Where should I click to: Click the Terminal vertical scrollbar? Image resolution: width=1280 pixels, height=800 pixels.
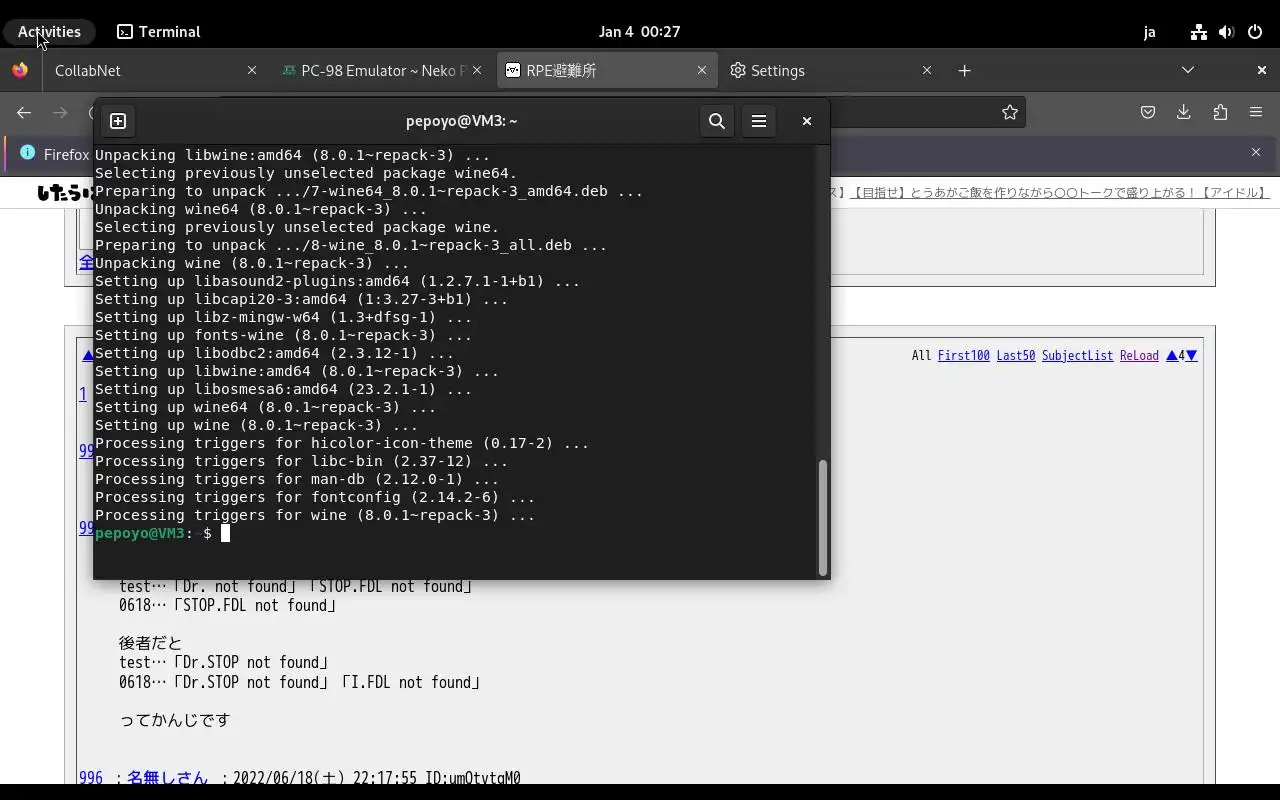823,517
